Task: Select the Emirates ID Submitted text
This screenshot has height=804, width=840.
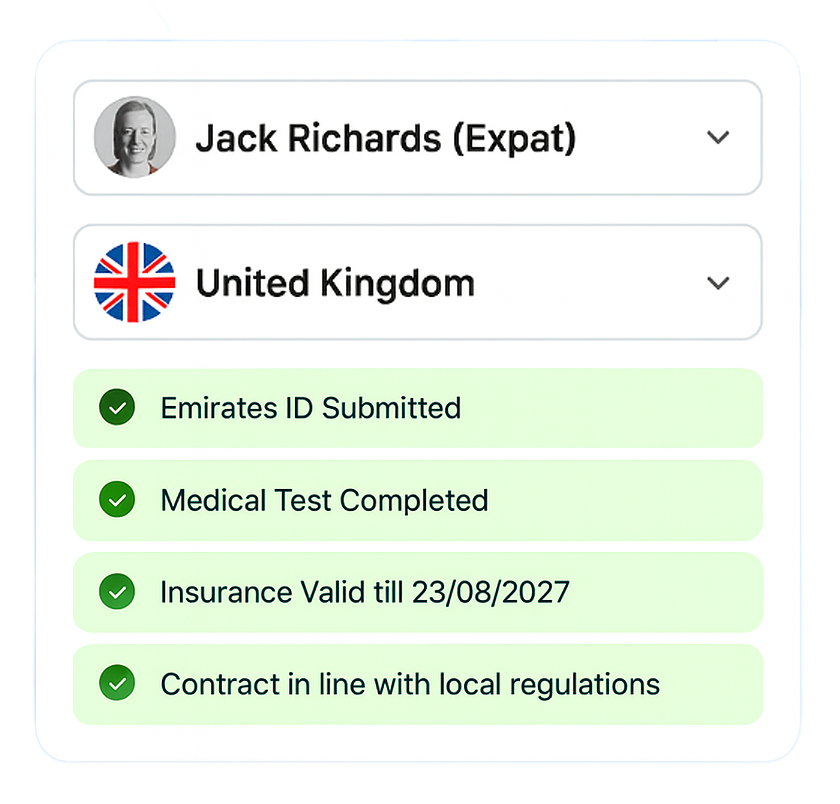Action: tap(310, 408)
